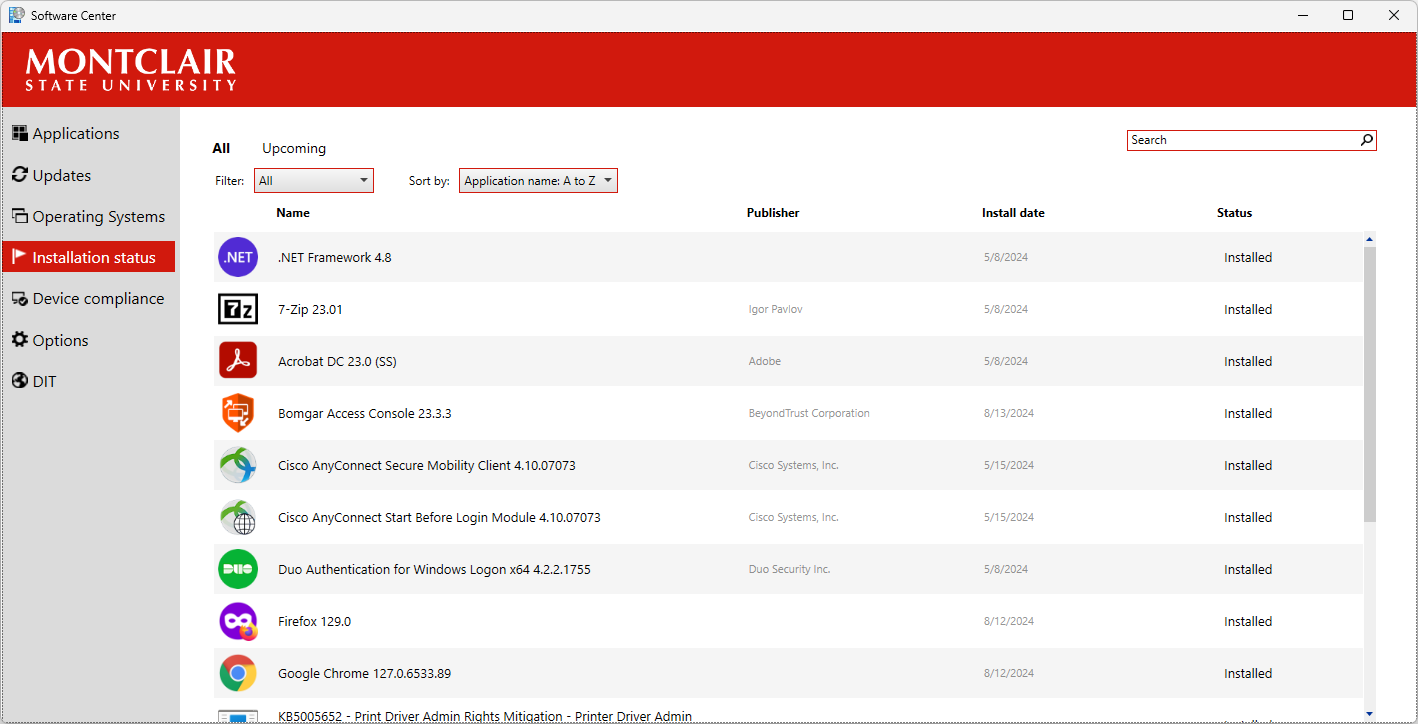The width and height of the screenshot is (1418, 724).
Task: Click inside the Search field
Action: (x=1240, y=139)
